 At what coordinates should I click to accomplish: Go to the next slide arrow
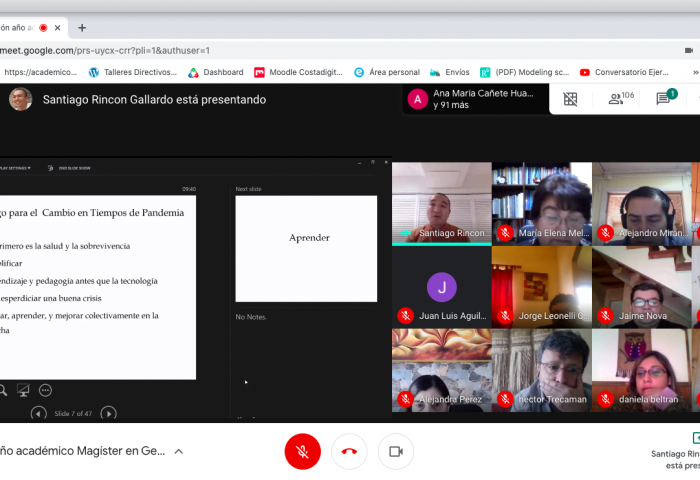[109, 413]
